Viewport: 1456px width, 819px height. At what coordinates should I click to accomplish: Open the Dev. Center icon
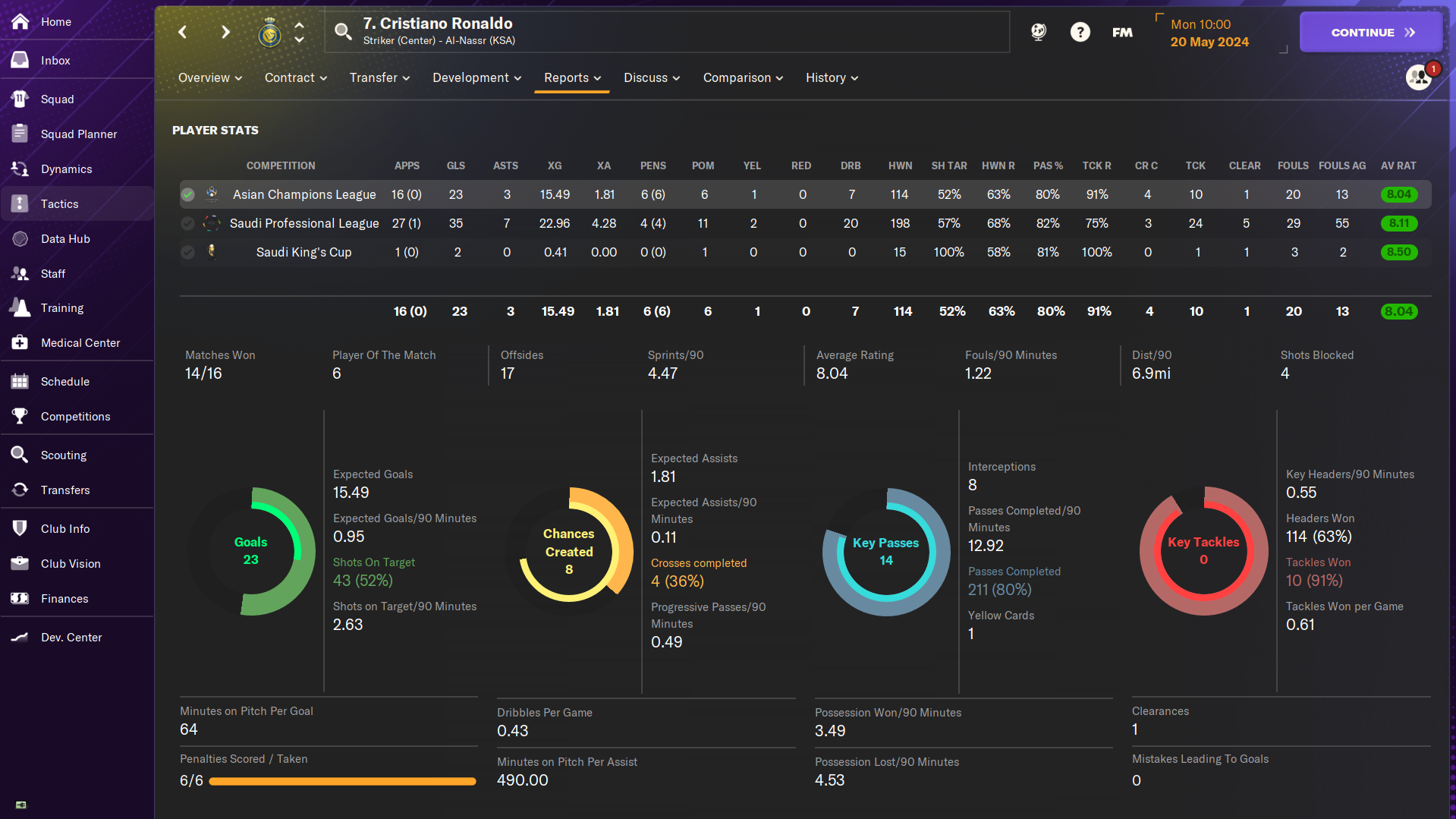[x=20, y=637]
